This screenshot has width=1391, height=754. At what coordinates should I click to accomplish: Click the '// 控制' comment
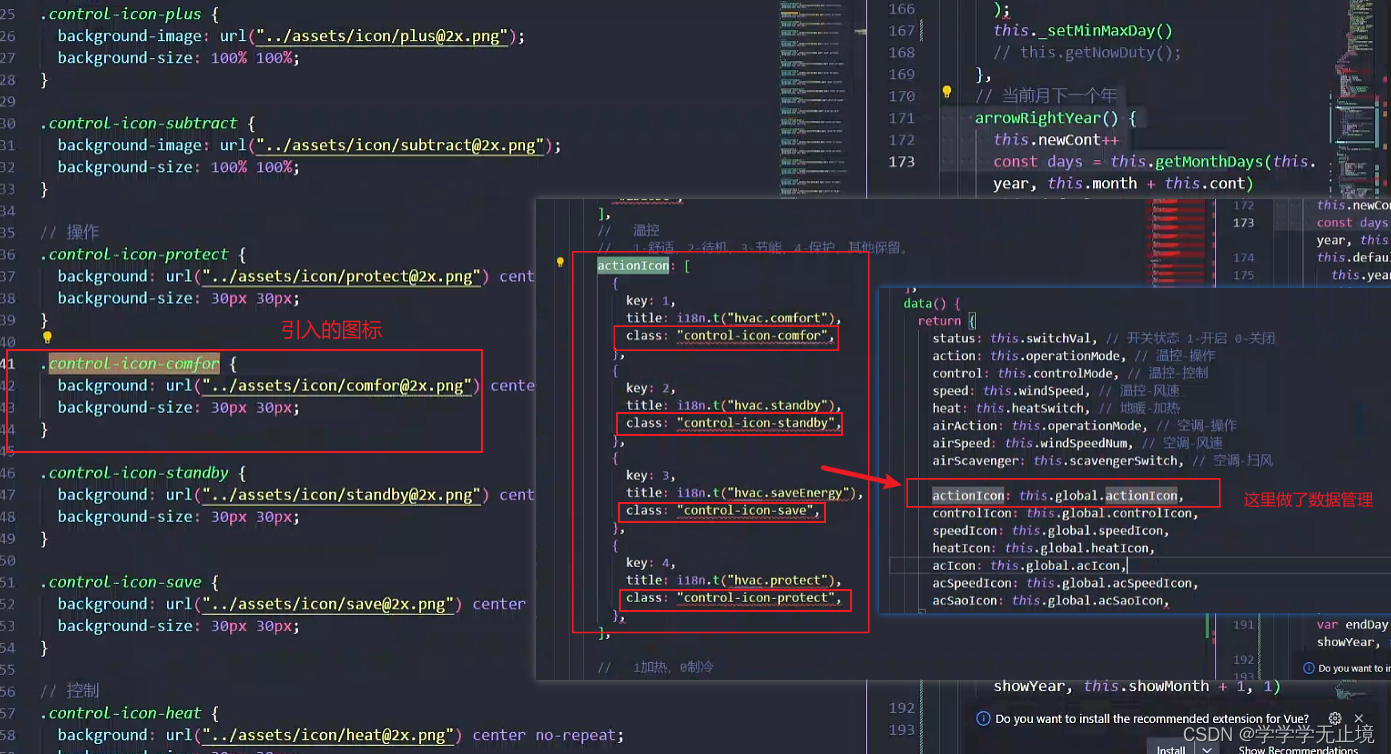(69, 690)
